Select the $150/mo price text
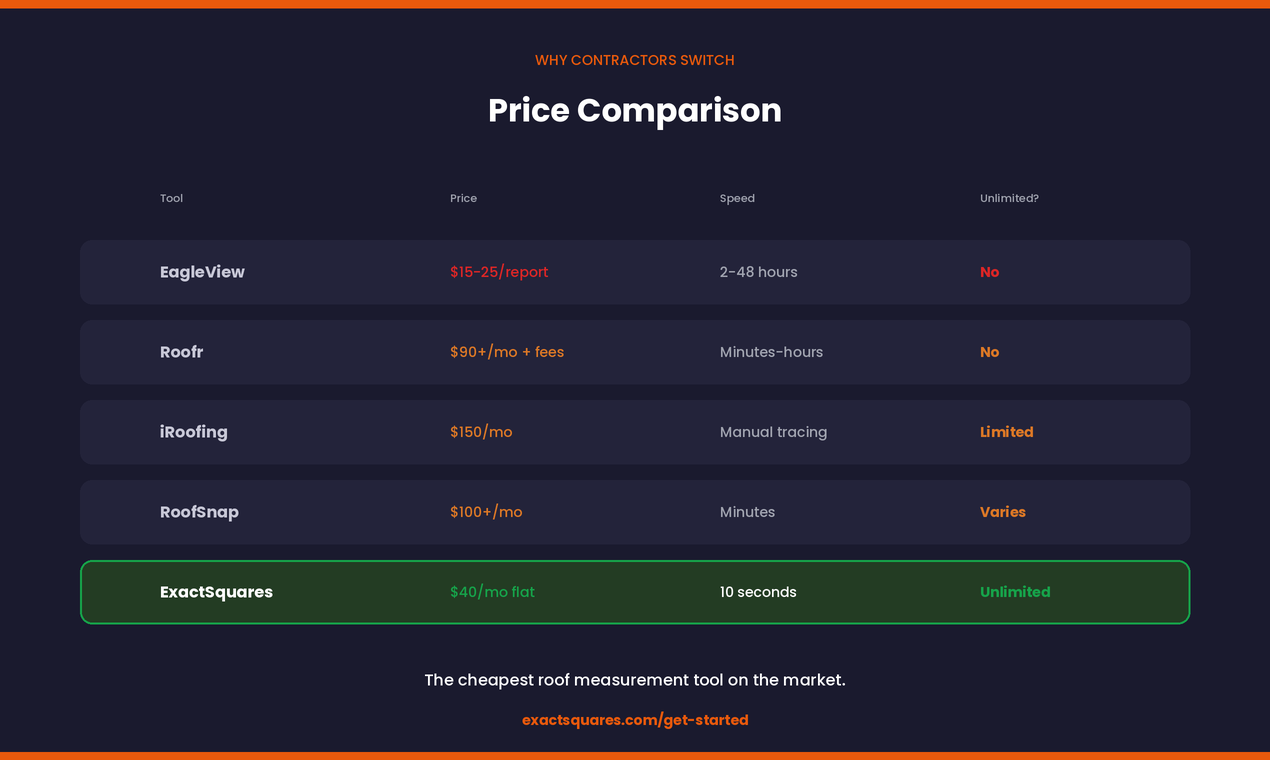 click(481, 432)
